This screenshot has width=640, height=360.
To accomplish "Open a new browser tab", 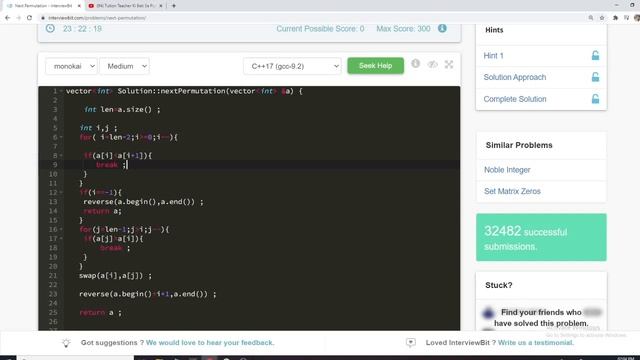I will (x=173, y=6).
